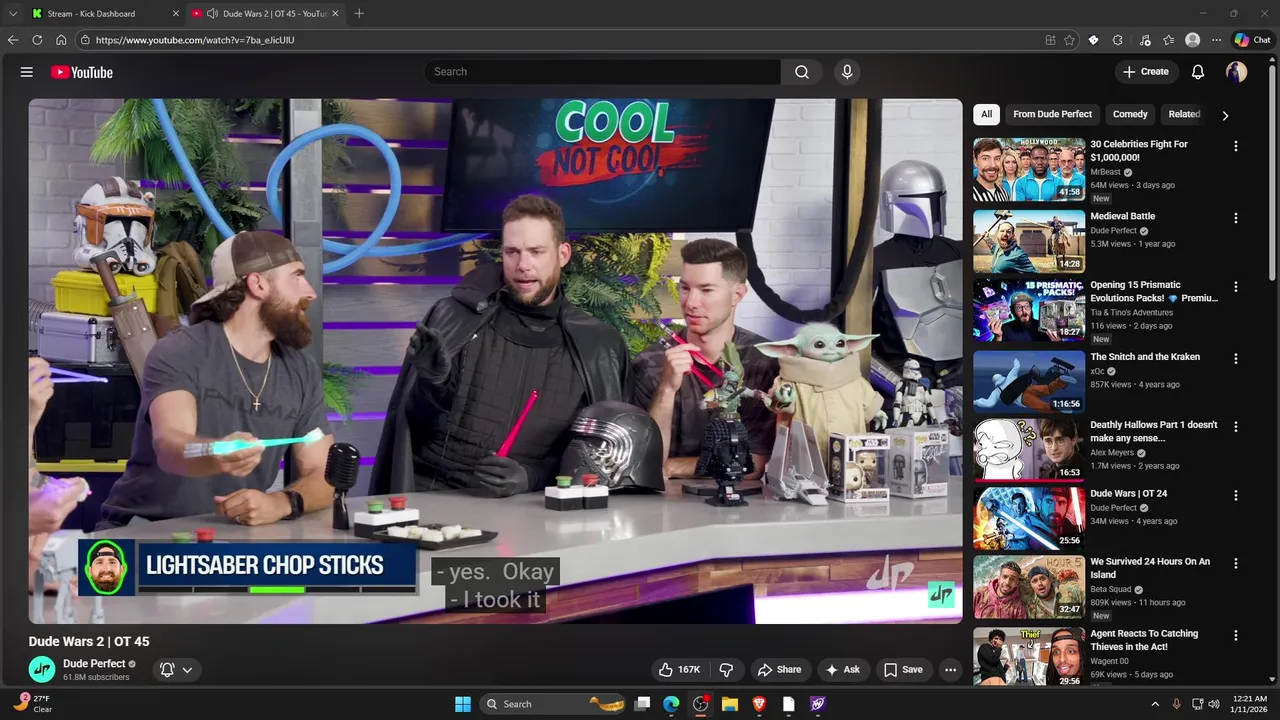Image resolution: width=1280 pixels, height=720 pixels.
Task: Open options for 30 Celebrities Fight video
Action: (x=1236, y=146)
